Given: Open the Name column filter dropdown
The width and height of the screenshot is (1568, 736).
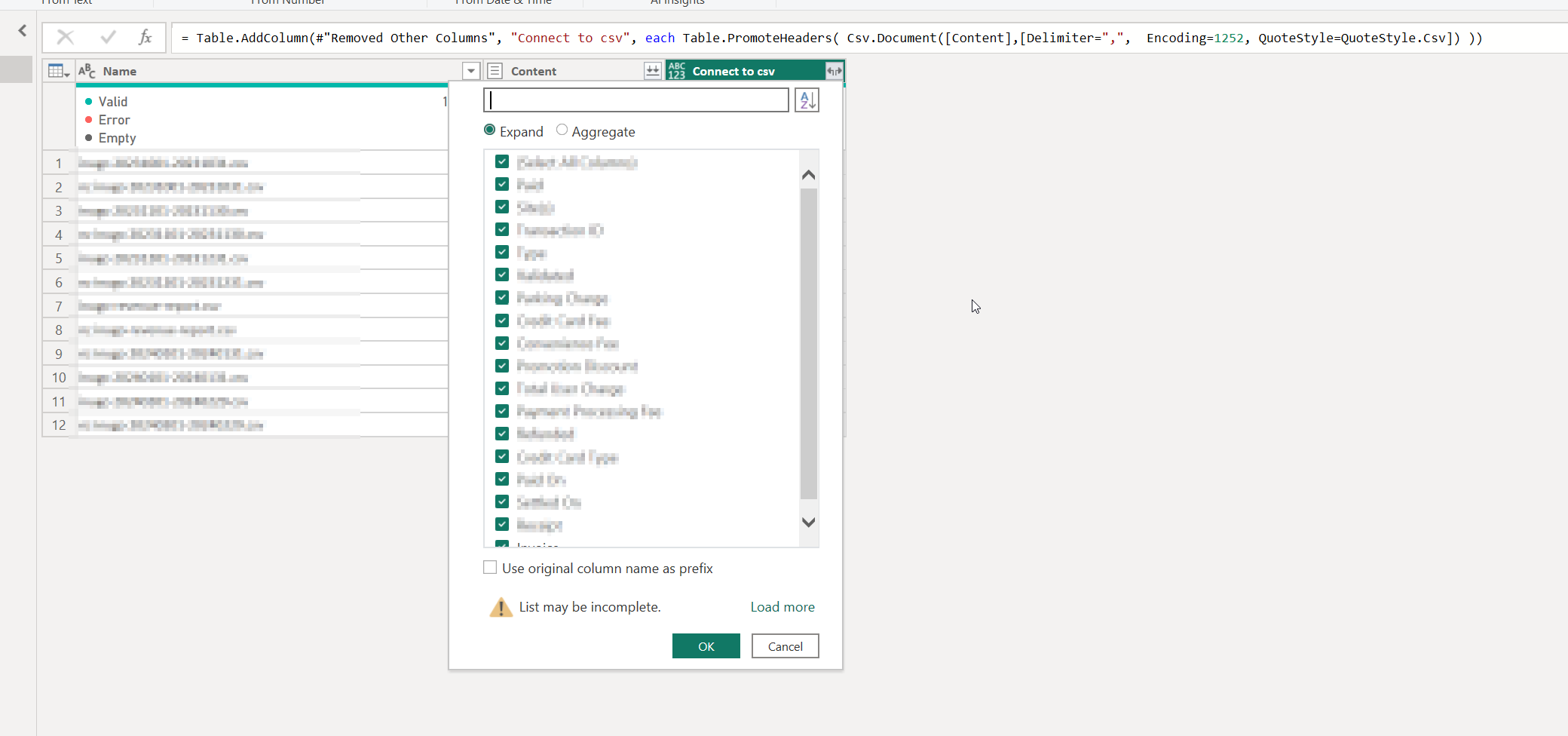Looking at the screenshot, I should pyautogui.click(x=471, y=71).
